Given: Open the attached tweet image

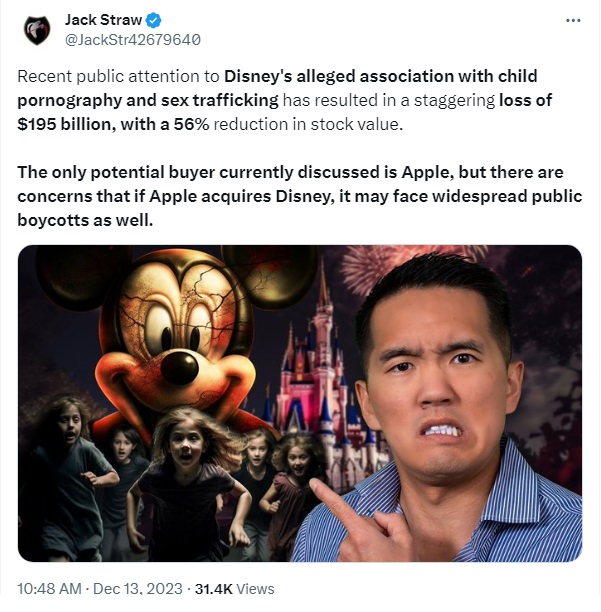Looking at the screenshot, I should pyautogui.click(x=300, y=403).
